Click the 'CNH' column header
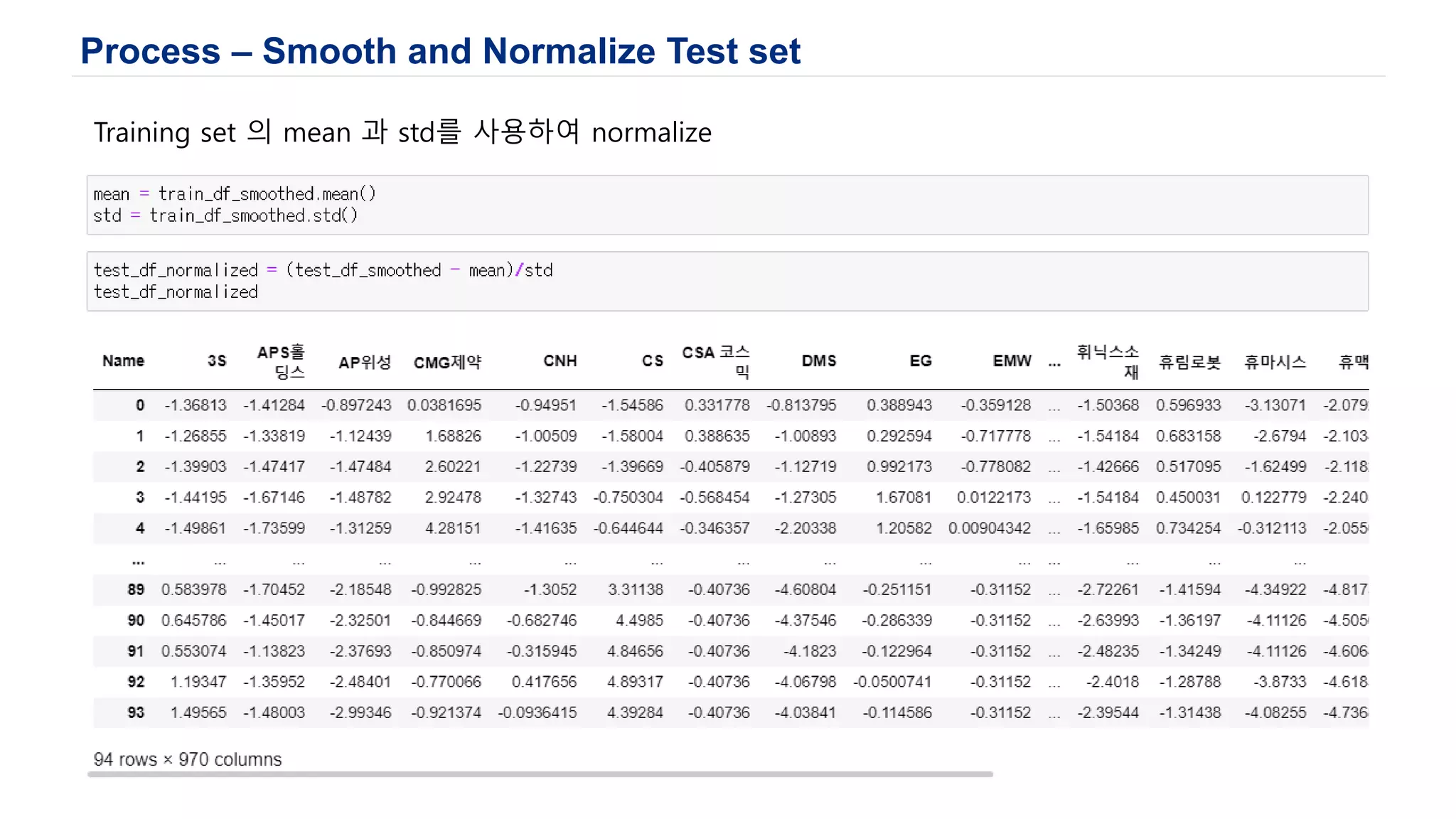 [560, 361]
